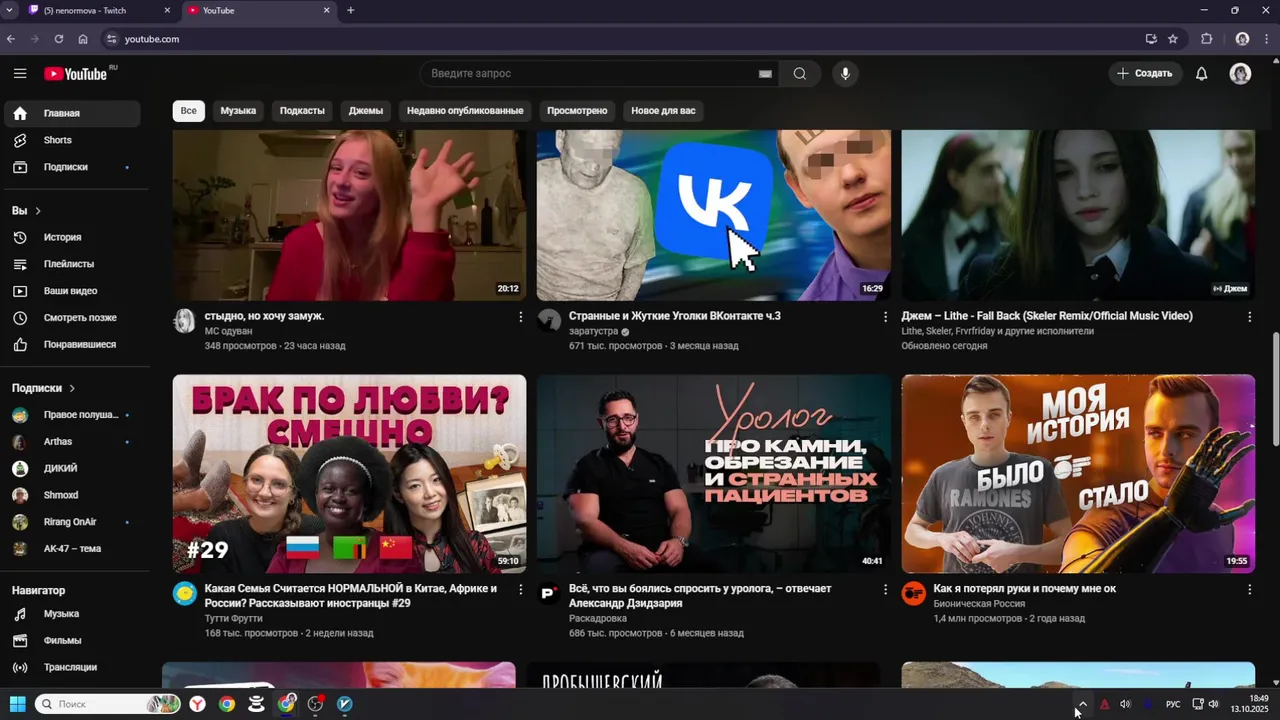Viewport: 1280px width, 720px height.
Task: Switch the РУС input language indicator
Action: pos(1173,704)
